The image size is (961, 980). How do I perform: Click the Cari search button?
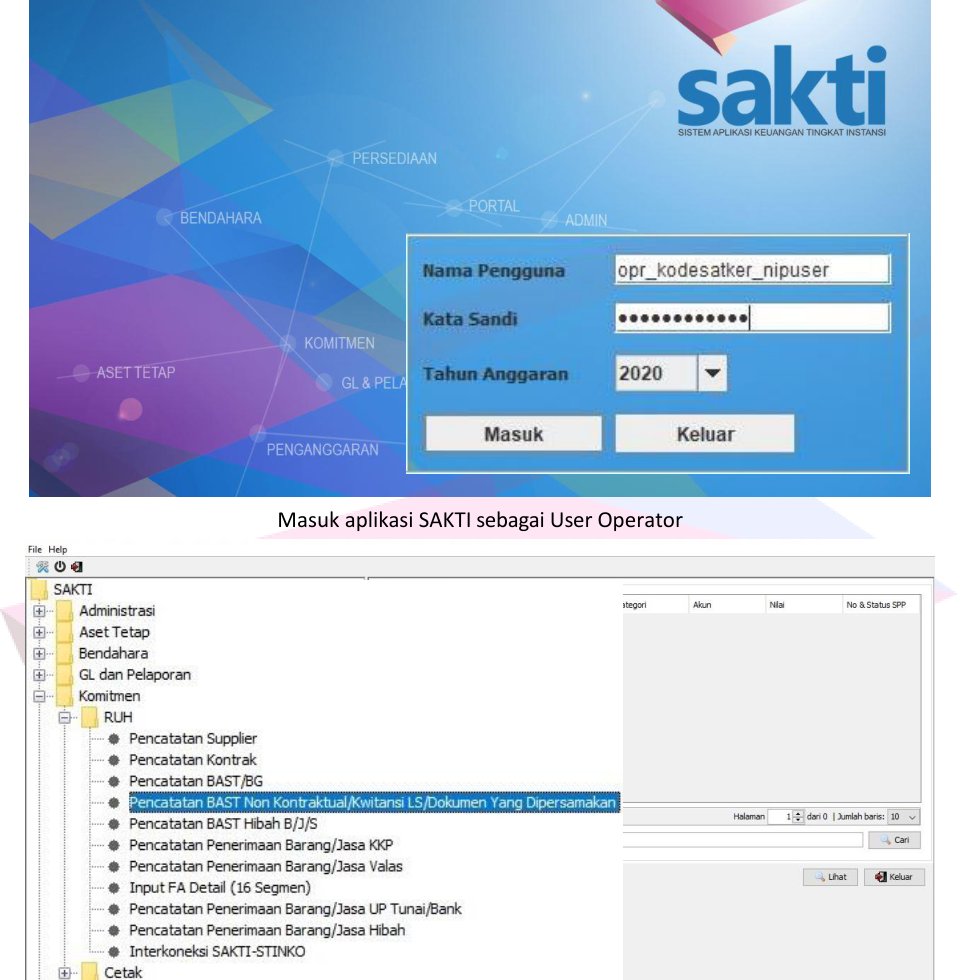pos(893,841)
